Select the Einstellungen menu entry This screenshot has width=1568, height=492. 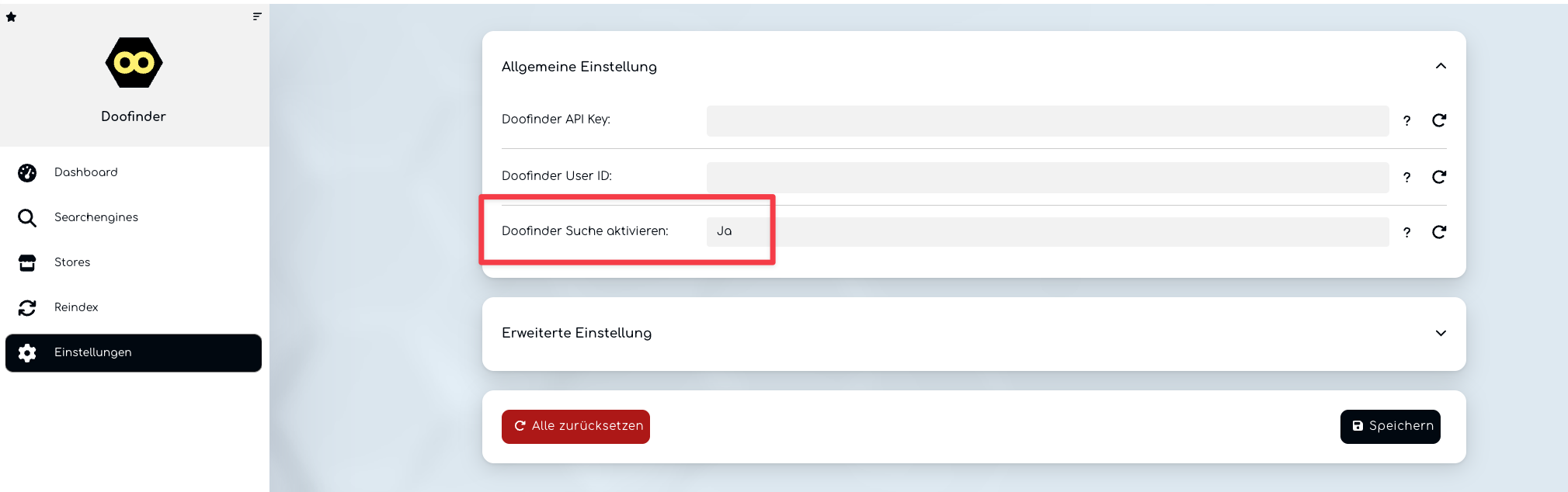coord(134,353)
